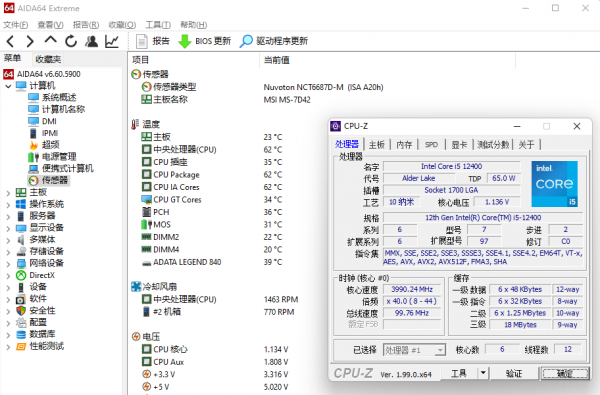
Task: Expand the DirectX tree node
Action: coord(8,276)
